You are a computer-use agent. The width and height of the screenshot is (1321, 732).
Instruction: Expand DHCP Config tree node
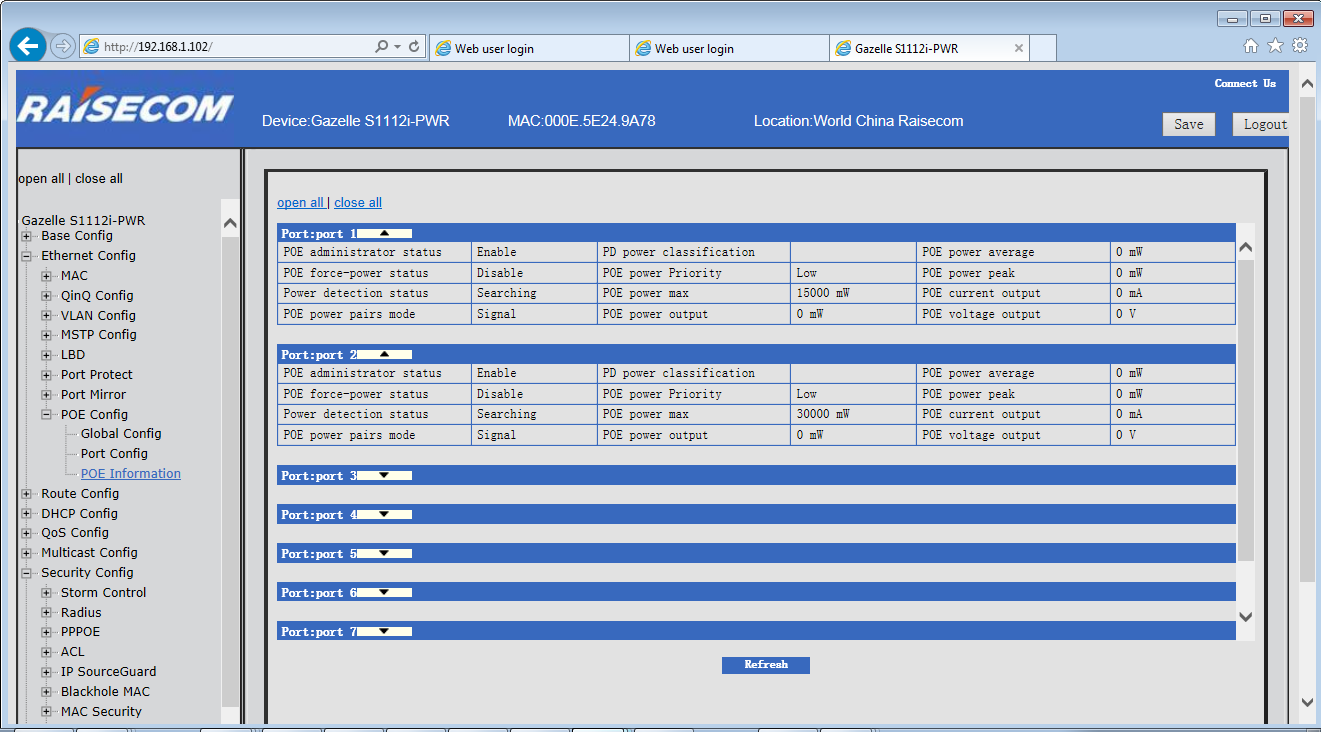(27, 514)
